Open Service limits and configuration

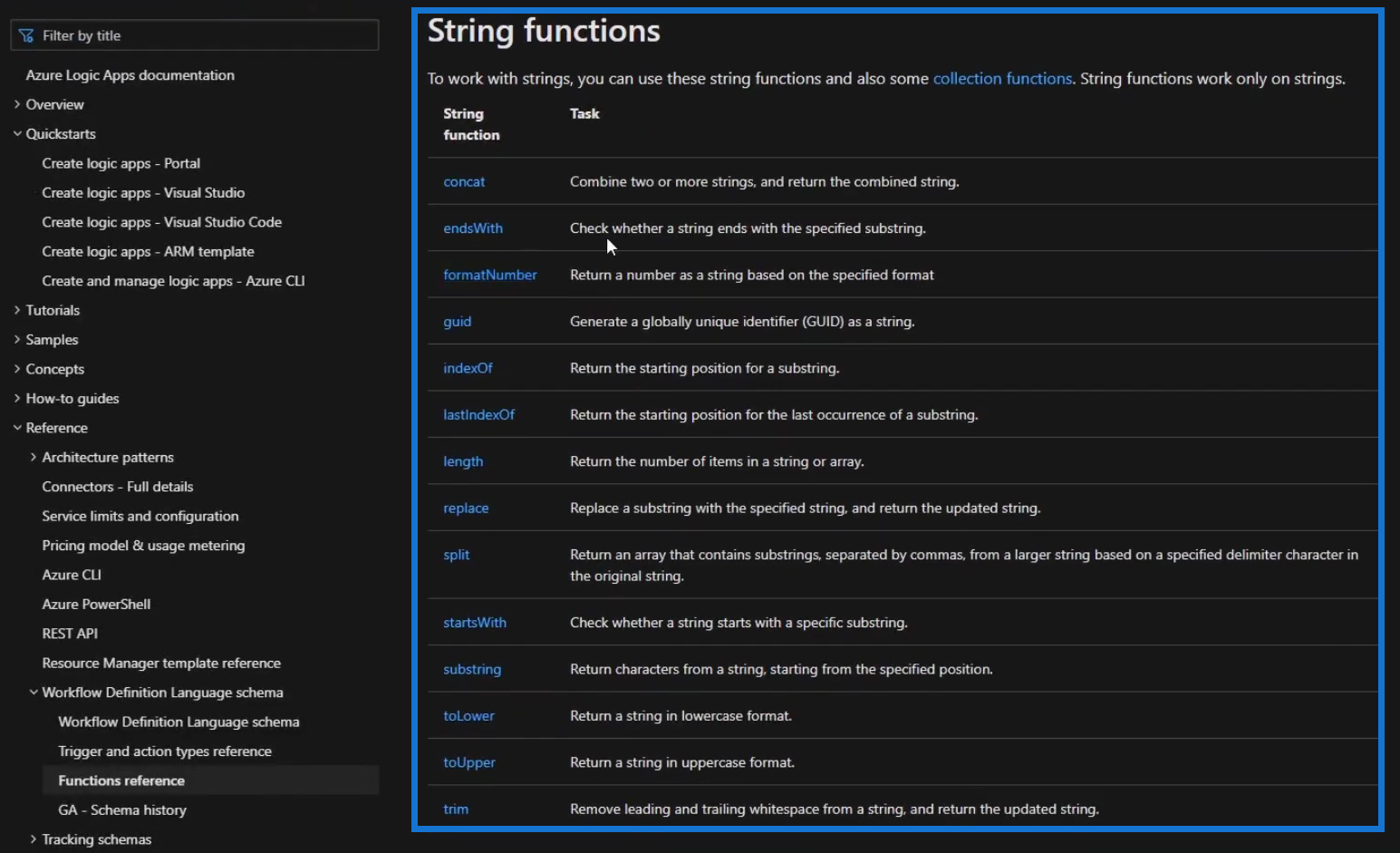pyautogui.click(x=140, y=516)
